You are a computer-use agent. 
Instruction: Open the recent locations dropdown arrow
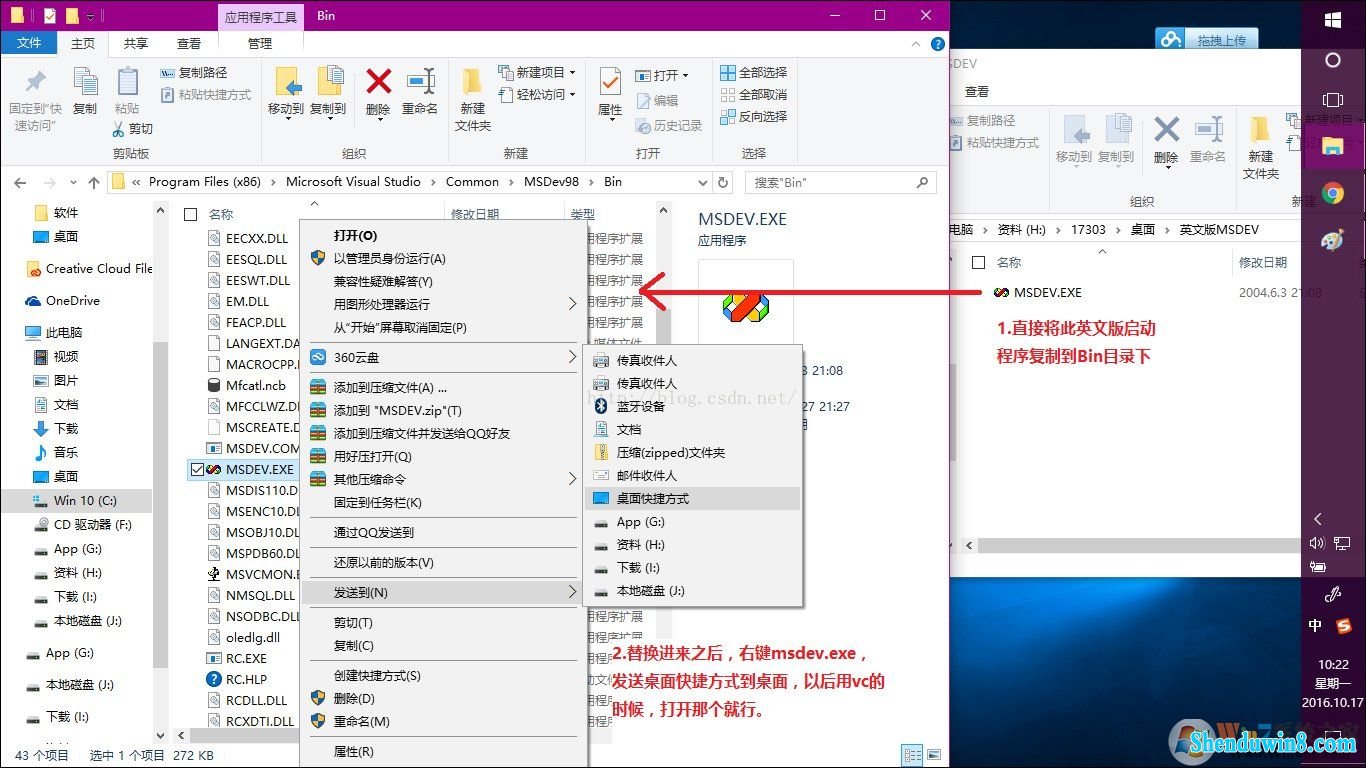coord(71,183)
